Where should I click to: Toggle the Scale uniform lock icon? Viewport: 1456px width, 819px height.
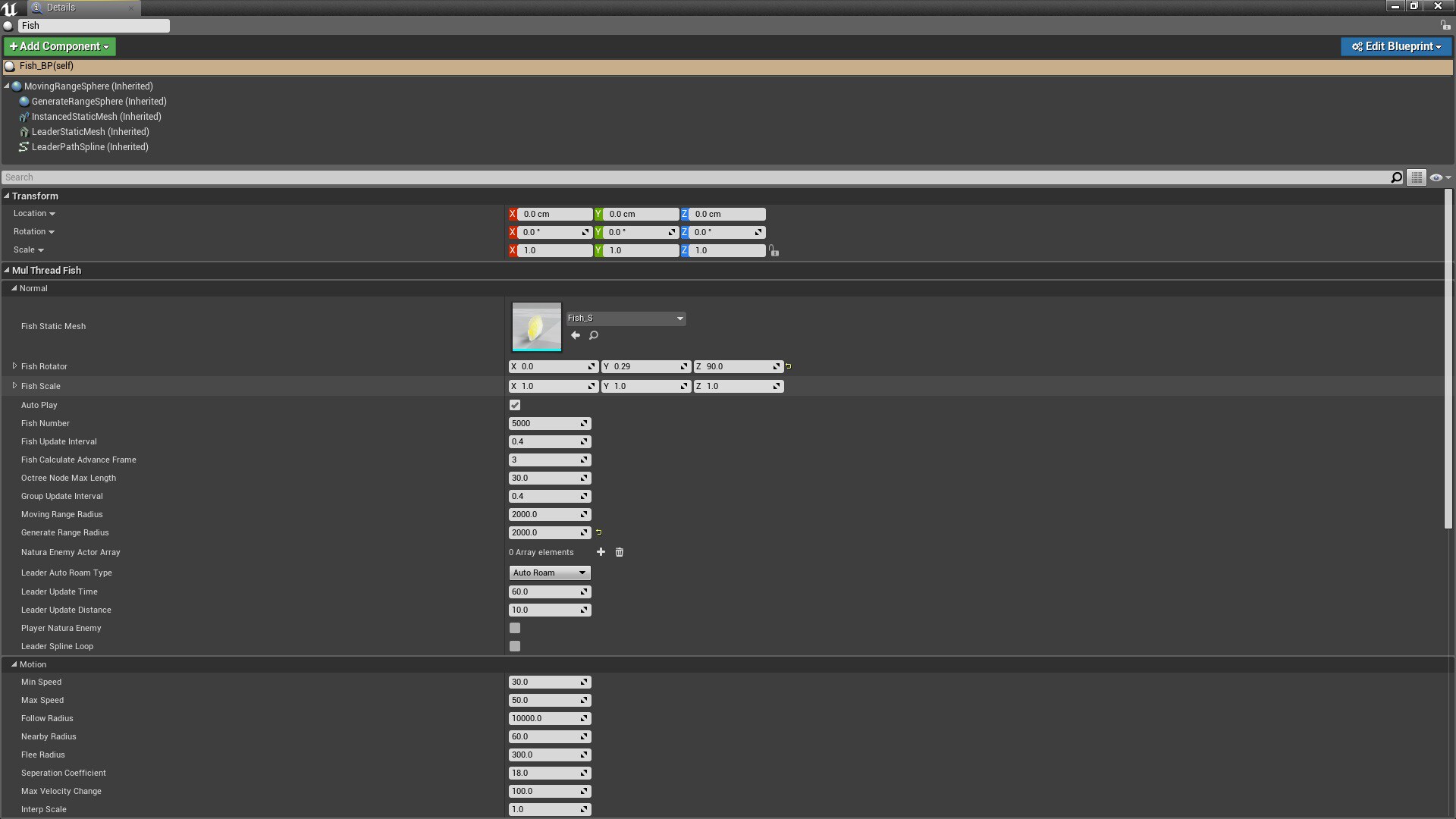point(773,250)
